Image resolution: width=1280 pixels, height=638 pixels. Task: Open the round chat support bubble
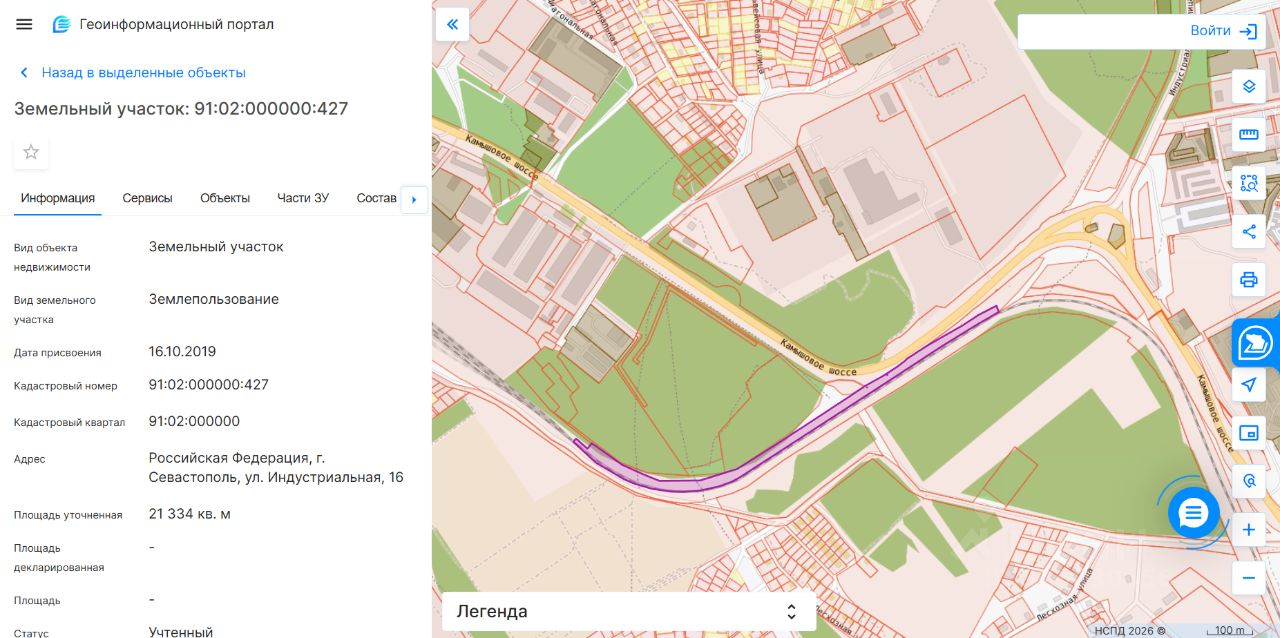(x=1193, y=513)
